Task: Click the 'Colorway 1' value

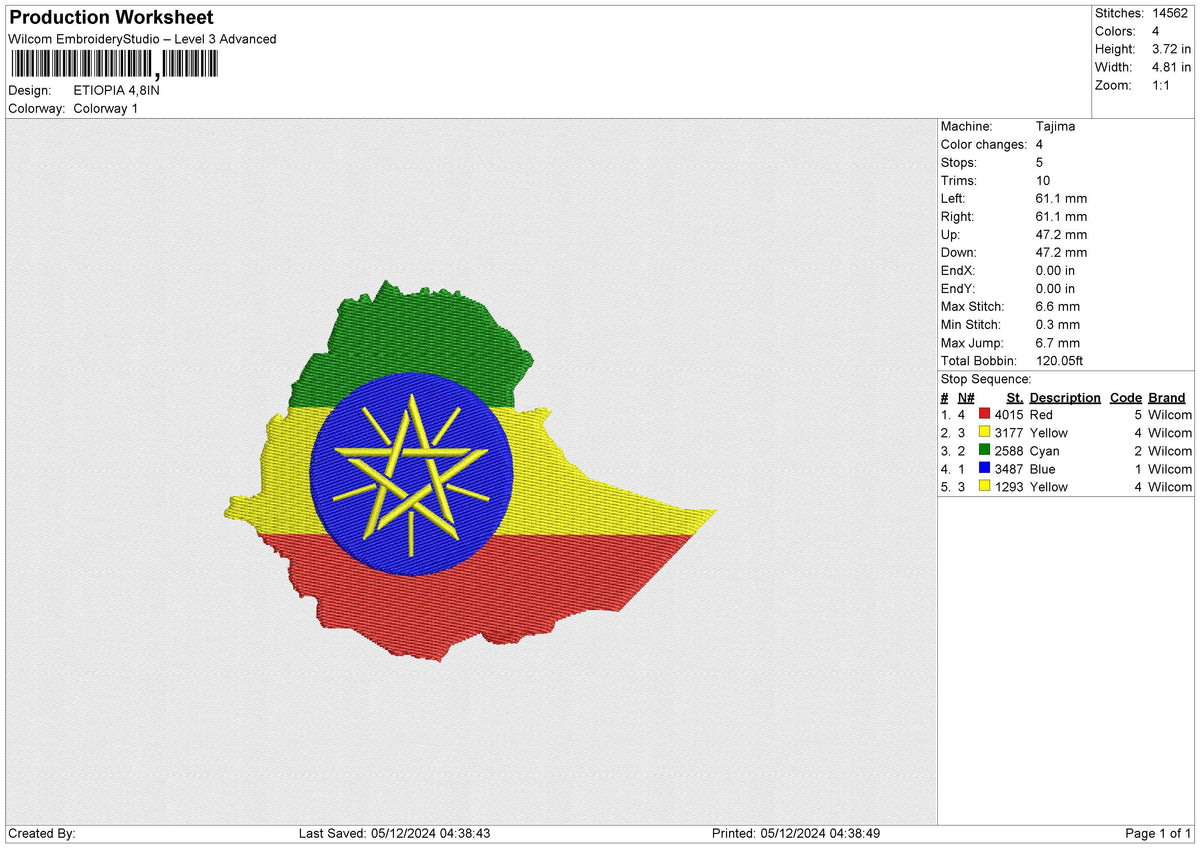Action: [106, 108]
